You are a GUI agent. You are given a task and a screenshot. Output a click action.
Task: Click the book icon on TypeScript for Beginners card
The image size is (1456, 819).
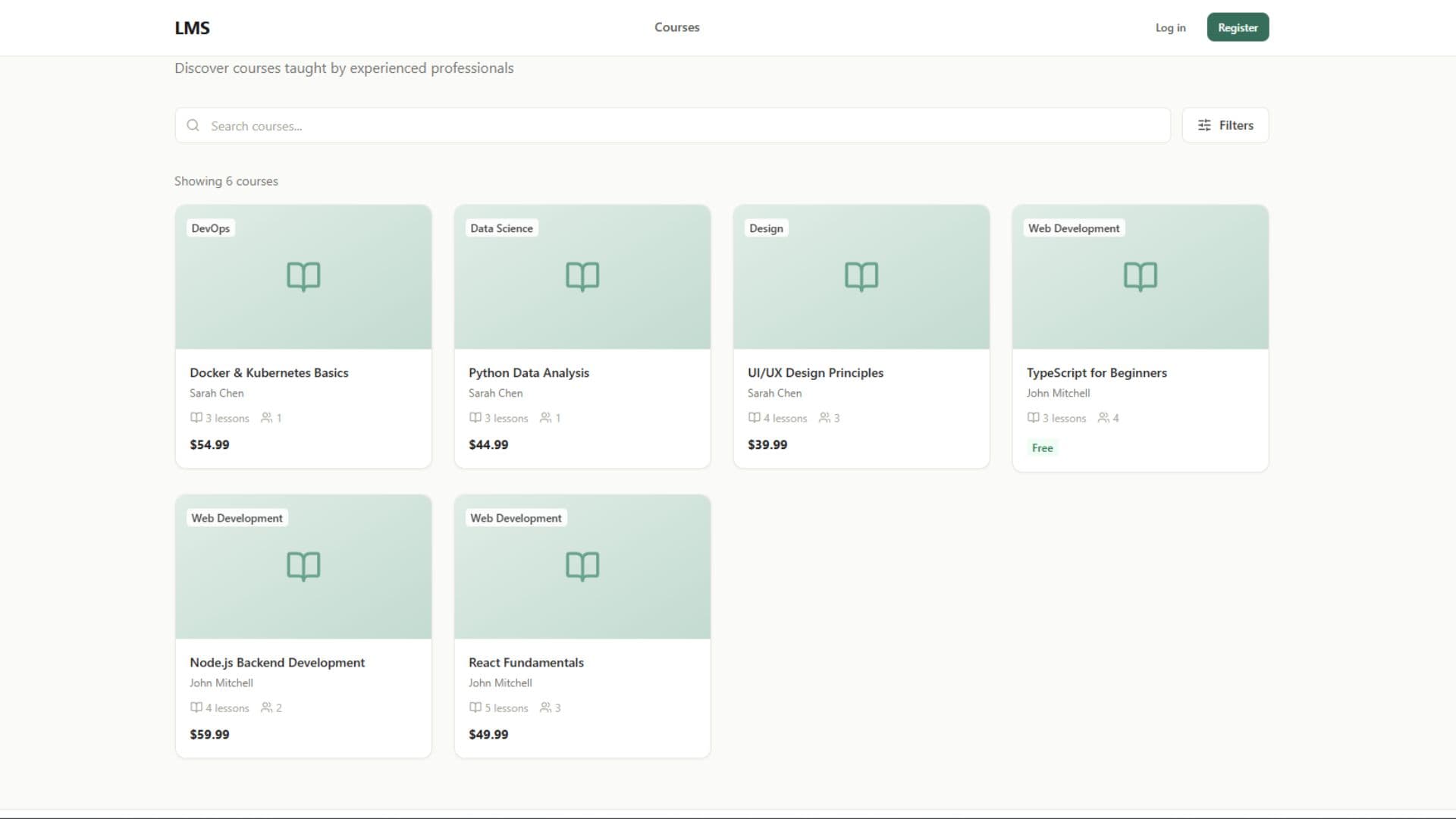coord(1141,277)
